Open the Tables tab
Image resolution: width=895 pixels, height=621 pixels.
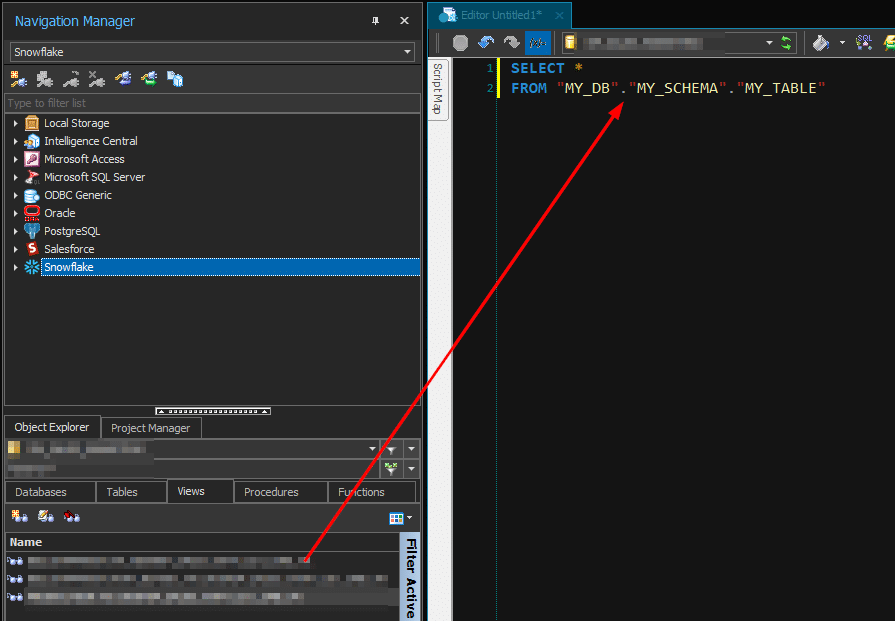pyautogui.click(x=131, y=492)
